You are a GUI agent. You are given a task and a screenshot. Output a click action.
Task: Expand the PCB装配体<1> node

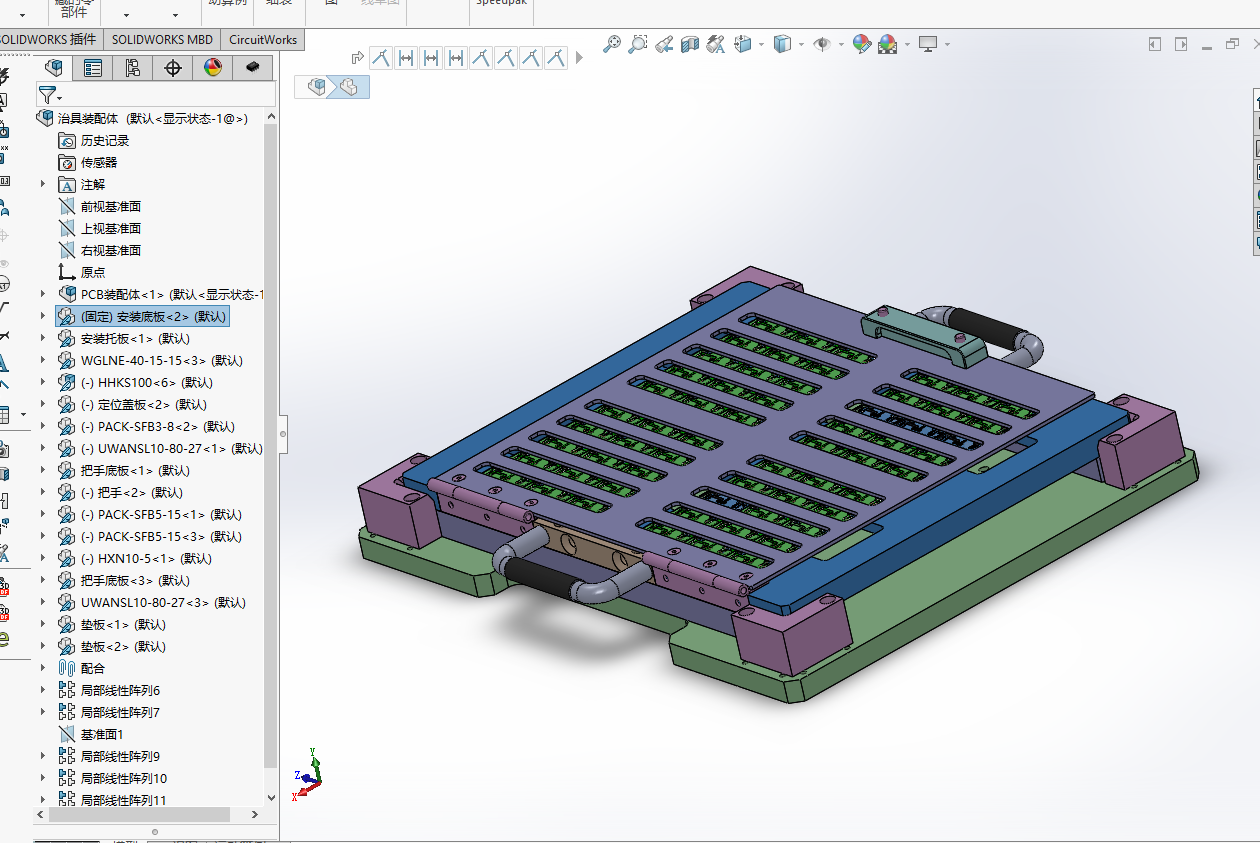click(43, 294)
